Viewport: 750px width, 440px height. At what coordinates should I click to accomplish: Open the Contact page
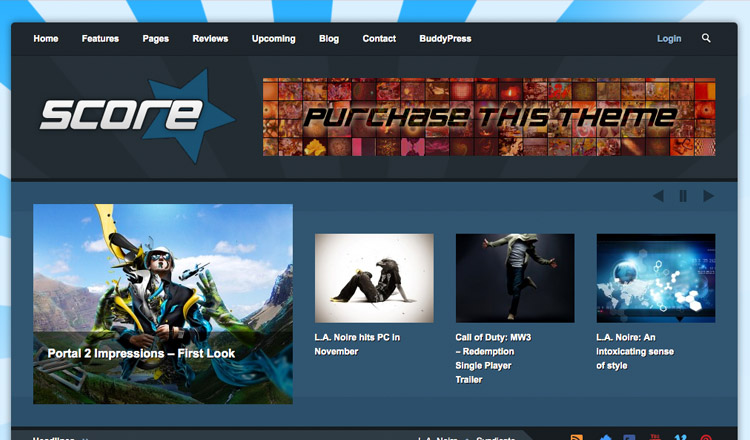pyautogui.click(x=379, y=39)
